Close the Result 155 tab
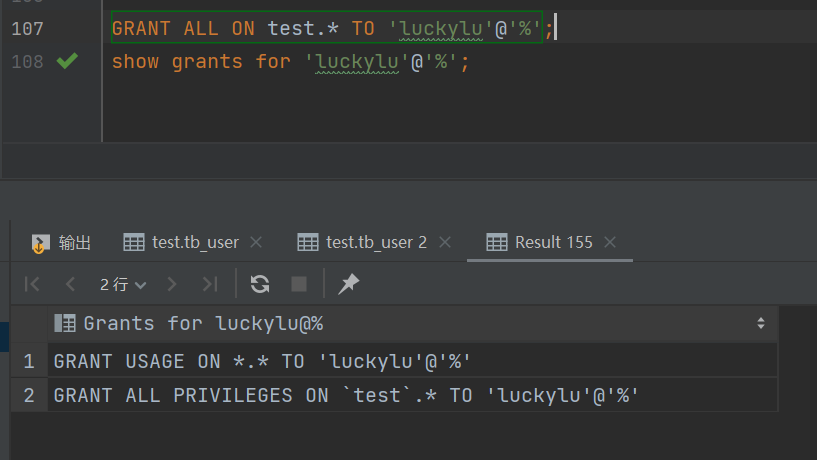Screen dimensions: 817x460 611,242
